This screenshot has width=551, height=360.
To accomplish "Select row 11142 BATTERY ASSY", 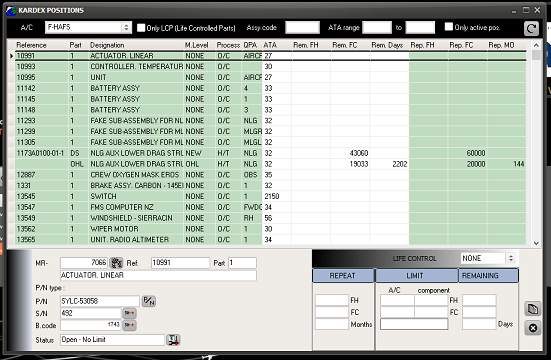I will click(271, 88).
